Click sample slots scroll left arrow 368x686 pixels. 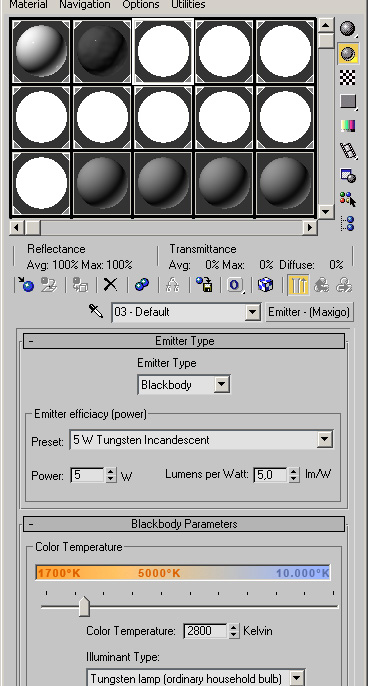pyautogui.click(x=17, y=227)
